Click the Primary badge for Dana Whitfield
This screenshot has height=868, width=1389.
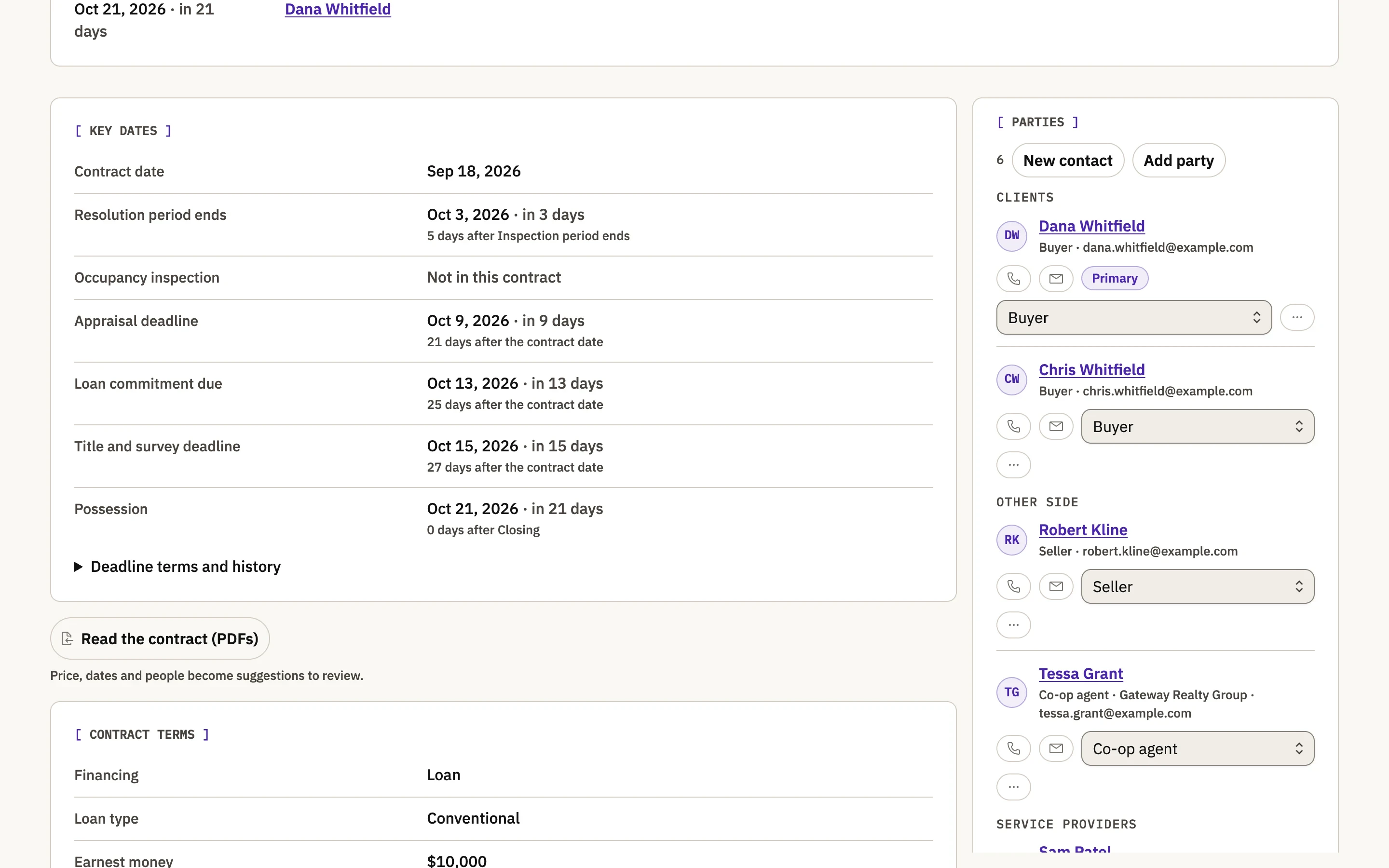1114,278
